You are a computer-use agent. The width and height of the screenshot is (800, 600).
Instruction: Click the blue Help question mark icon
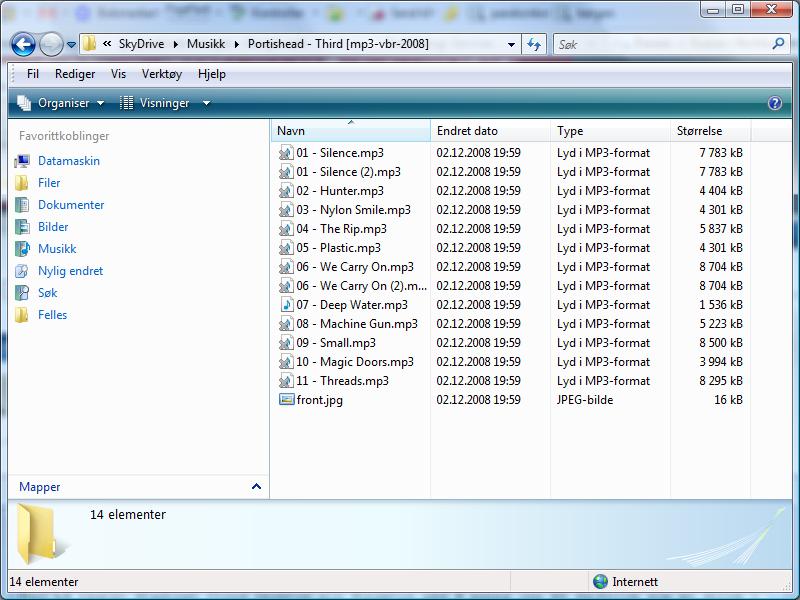pyautogui.click(x=774, y=103)
